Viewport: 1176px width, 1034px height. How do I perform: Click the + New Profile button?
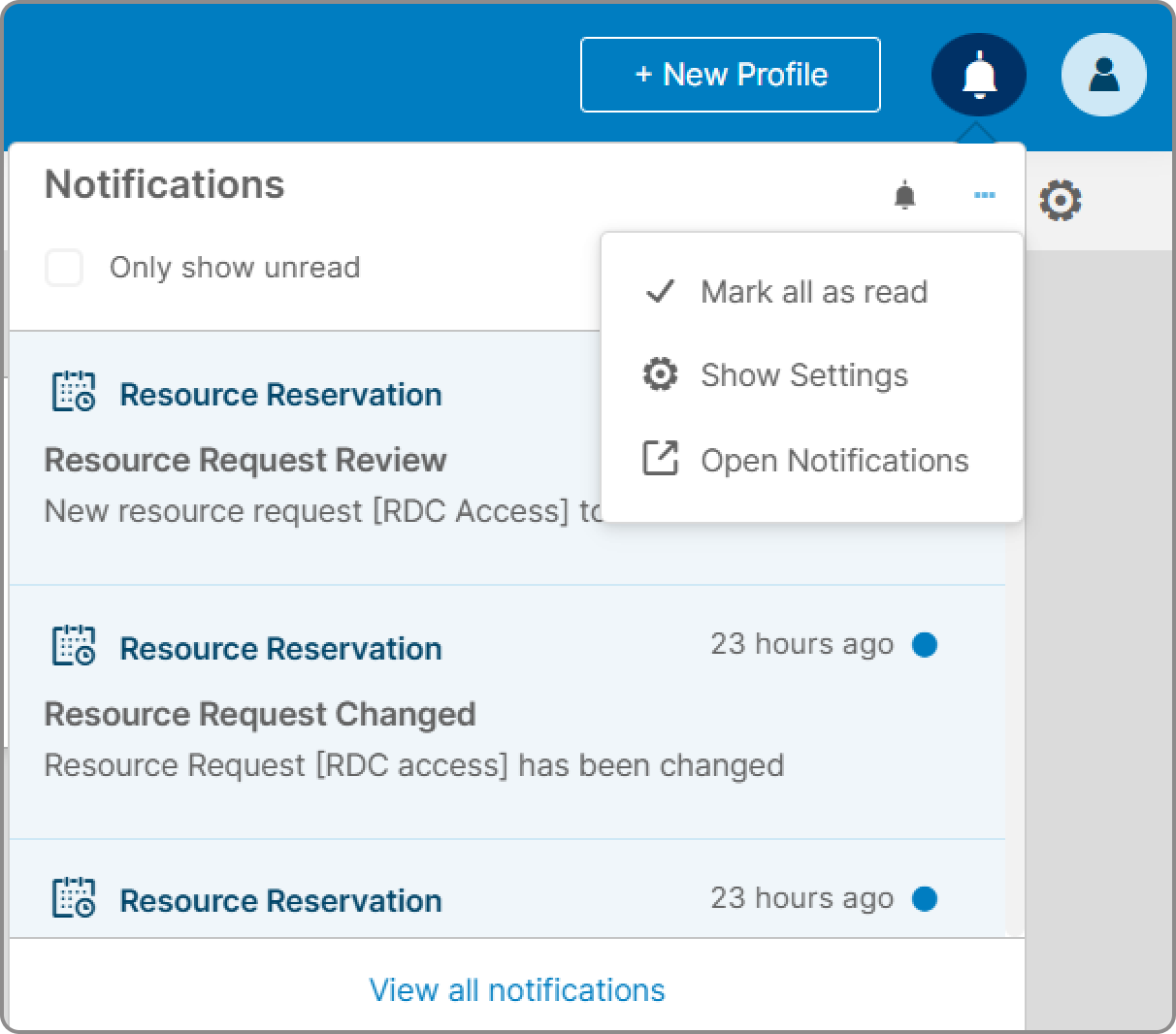(x=730, y=75)
